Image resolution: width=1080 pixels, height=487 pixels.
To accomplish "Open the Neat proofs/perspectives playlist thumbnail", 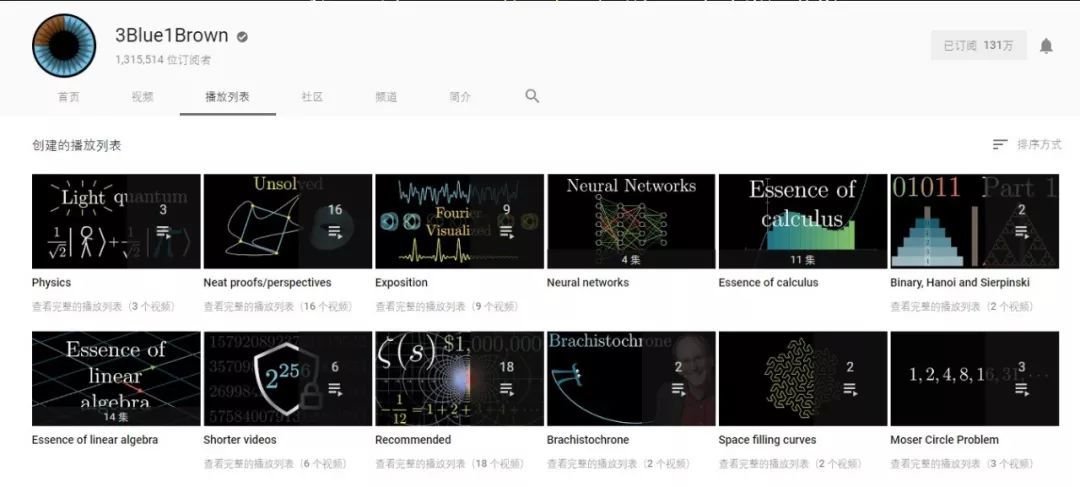I will tap(287, 221).
